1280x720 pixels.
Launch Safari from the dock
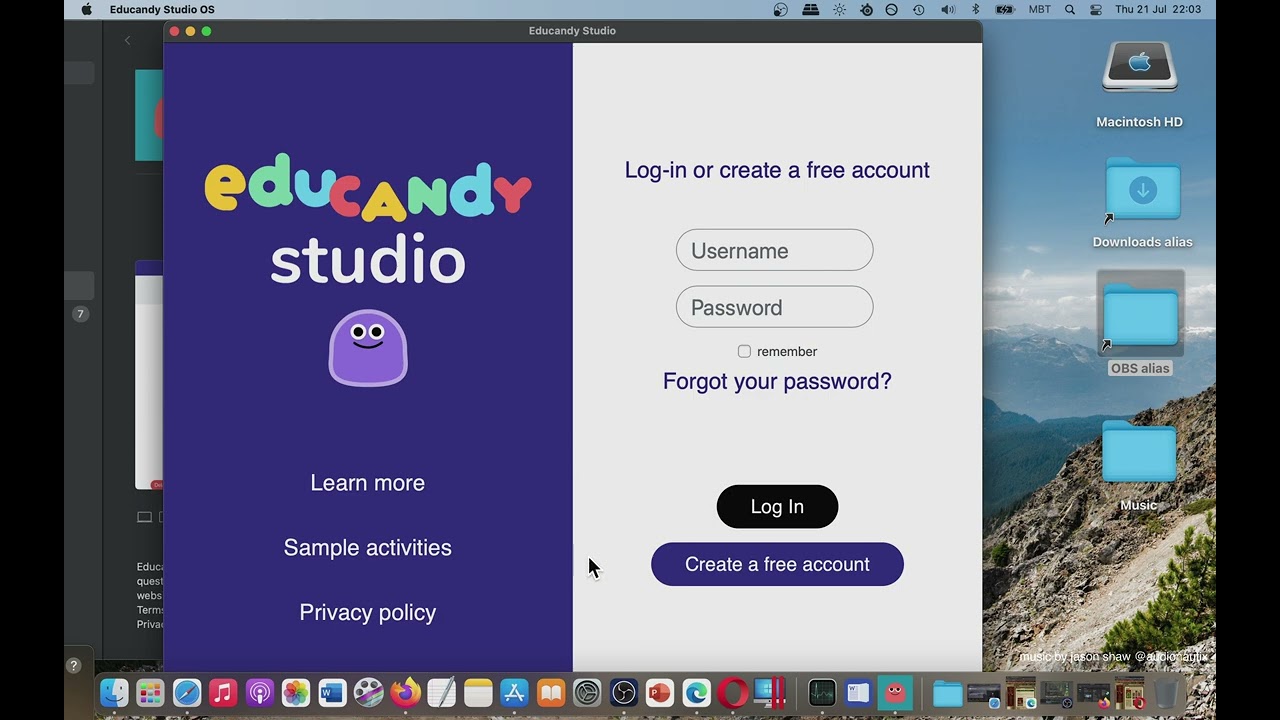tap(186, 692)
